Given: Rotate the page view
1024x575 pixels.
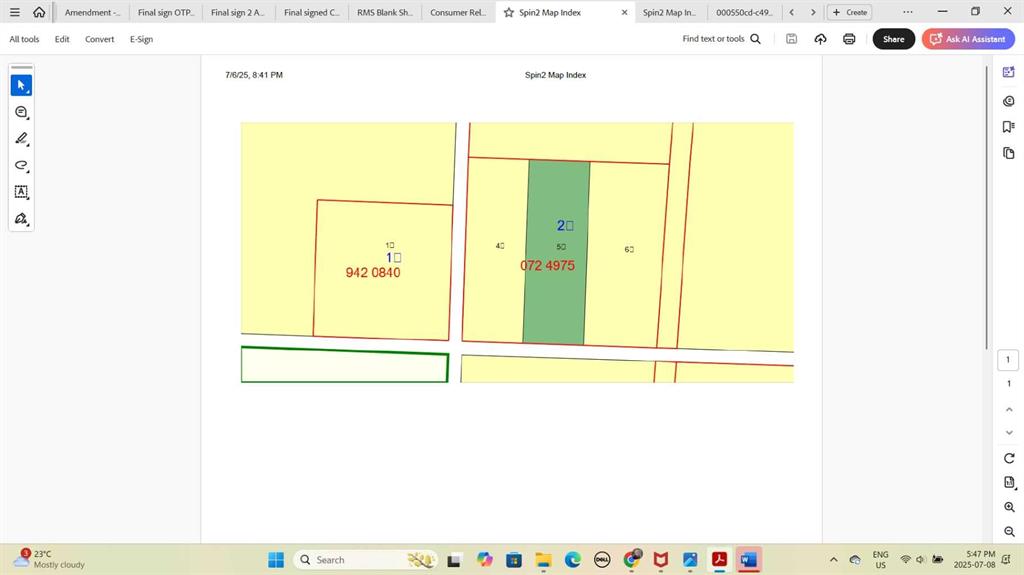Looking at the screenshot, I should (1009, 458).
